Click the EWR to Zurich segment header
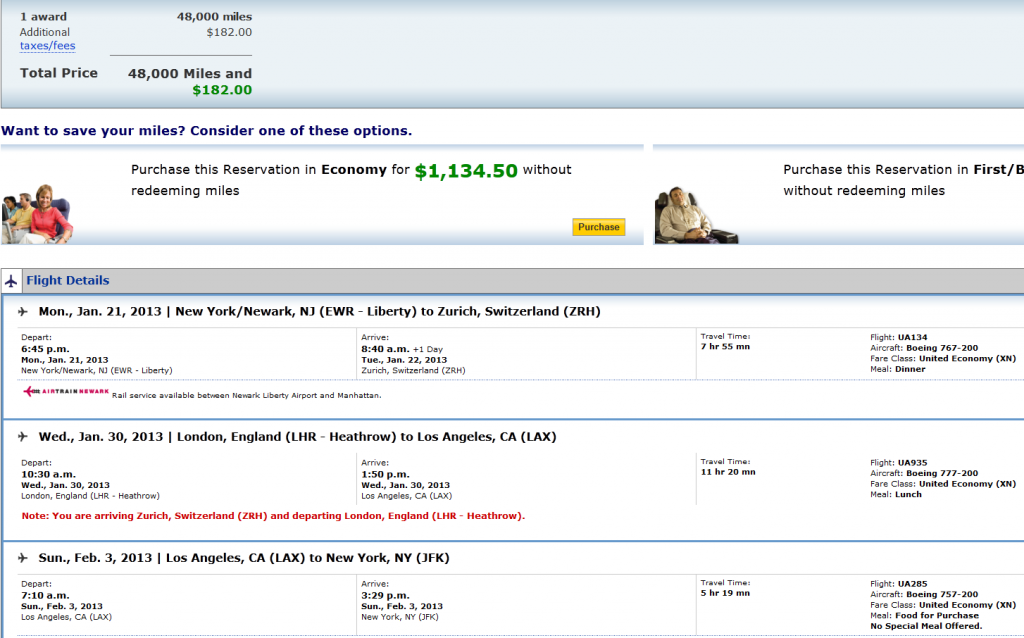 click(319, 311)
